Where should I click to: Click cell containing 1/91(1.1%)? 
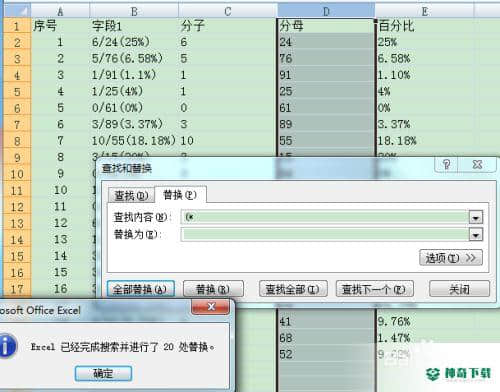tap(134, 75)
